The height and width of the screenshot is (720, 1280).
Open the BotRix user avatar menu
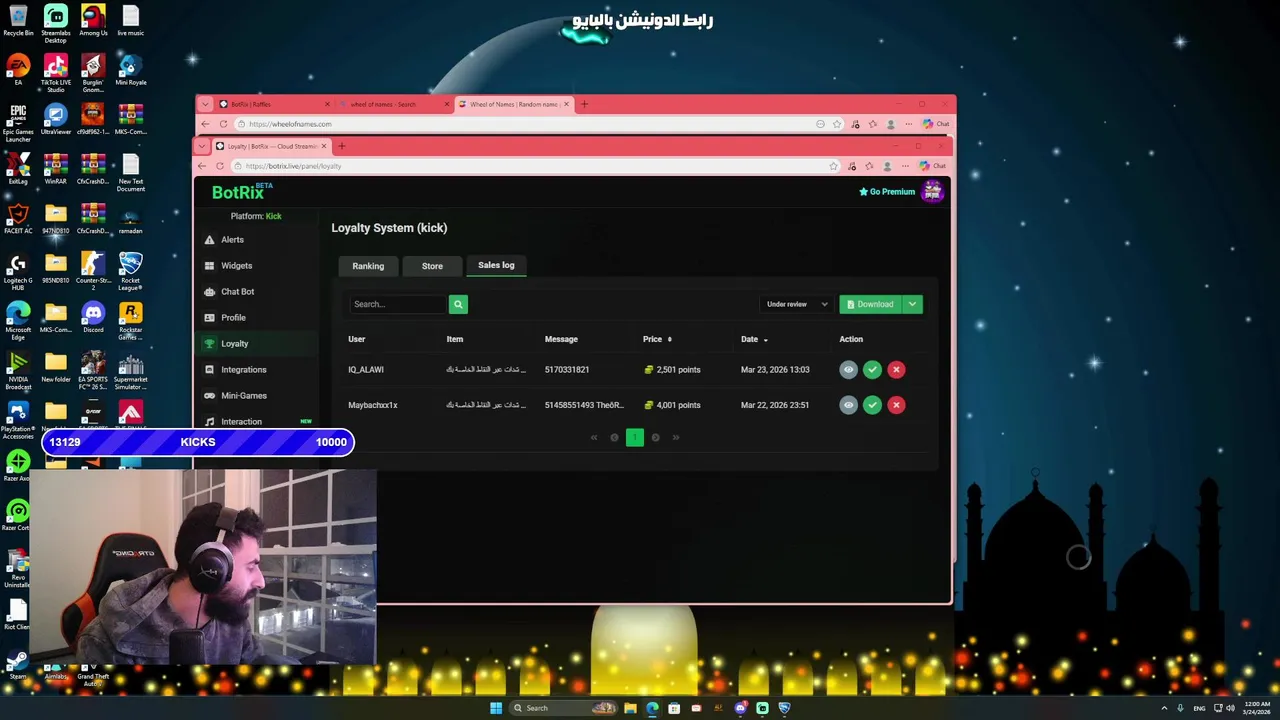pyautogui.click(x=932, y=191)
